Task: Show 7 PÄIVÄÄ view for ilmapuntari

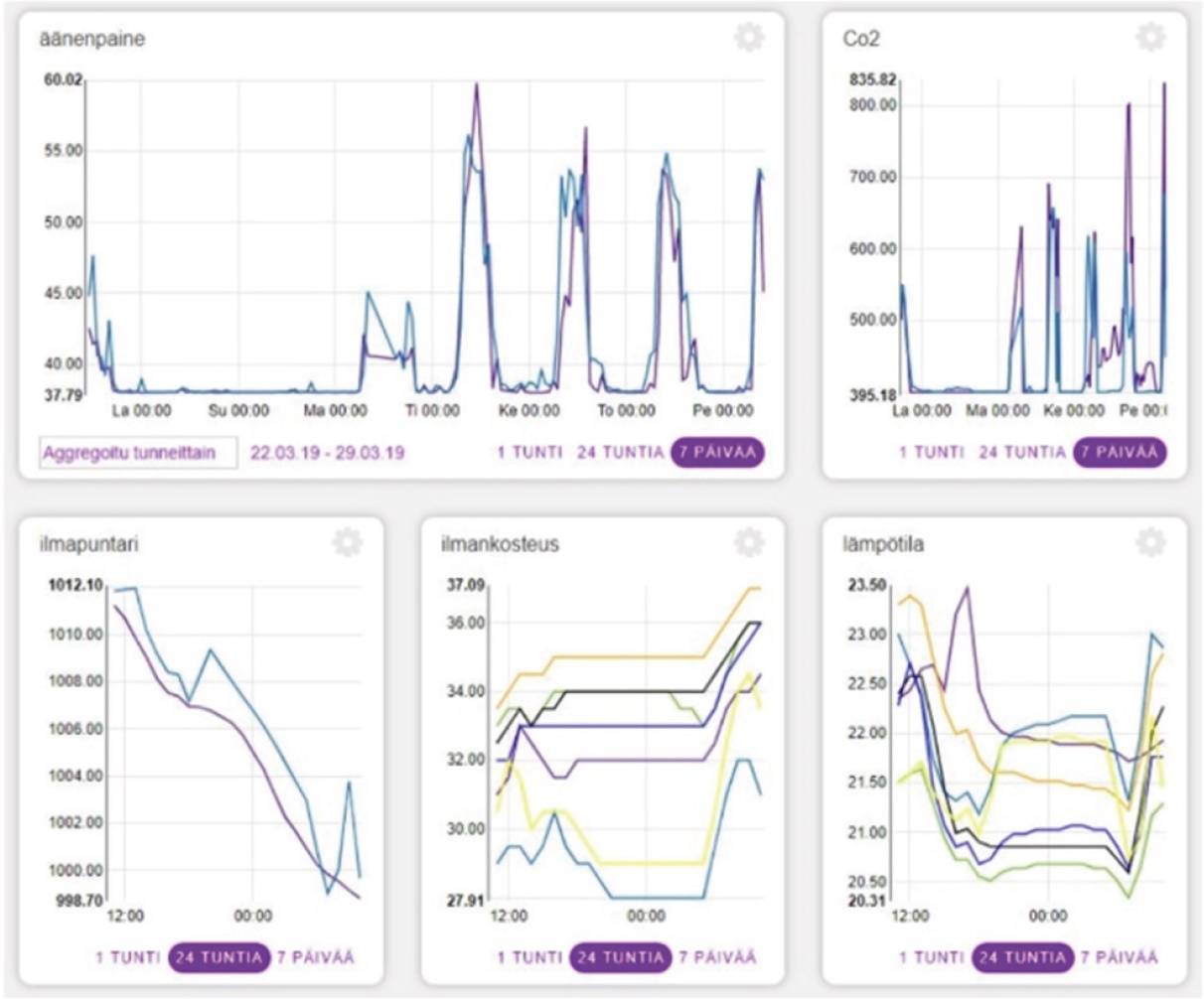Action: (315, 958)
